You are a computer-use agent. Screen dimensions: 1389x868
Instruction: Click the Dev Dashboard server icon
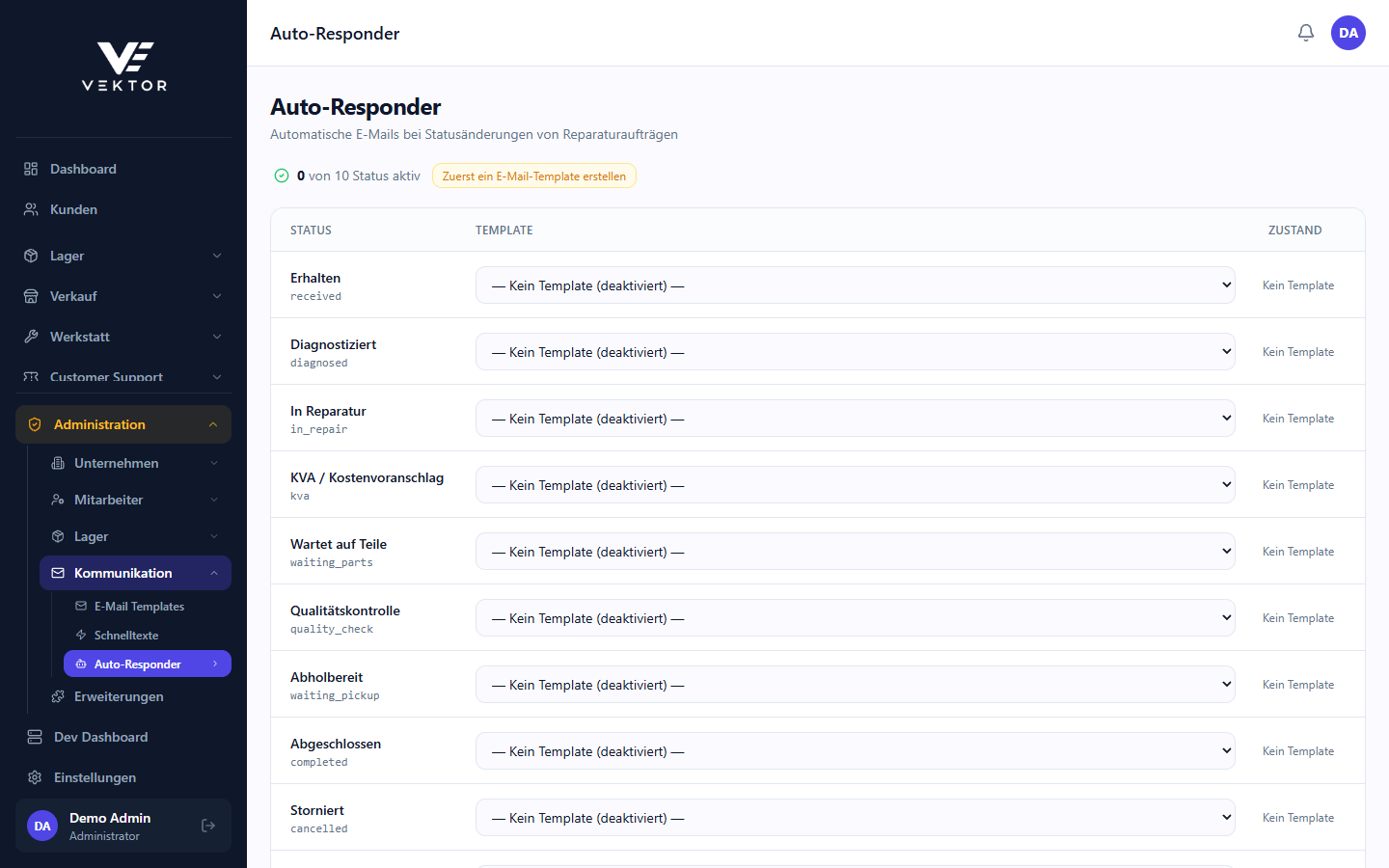(x=35, y=737)
